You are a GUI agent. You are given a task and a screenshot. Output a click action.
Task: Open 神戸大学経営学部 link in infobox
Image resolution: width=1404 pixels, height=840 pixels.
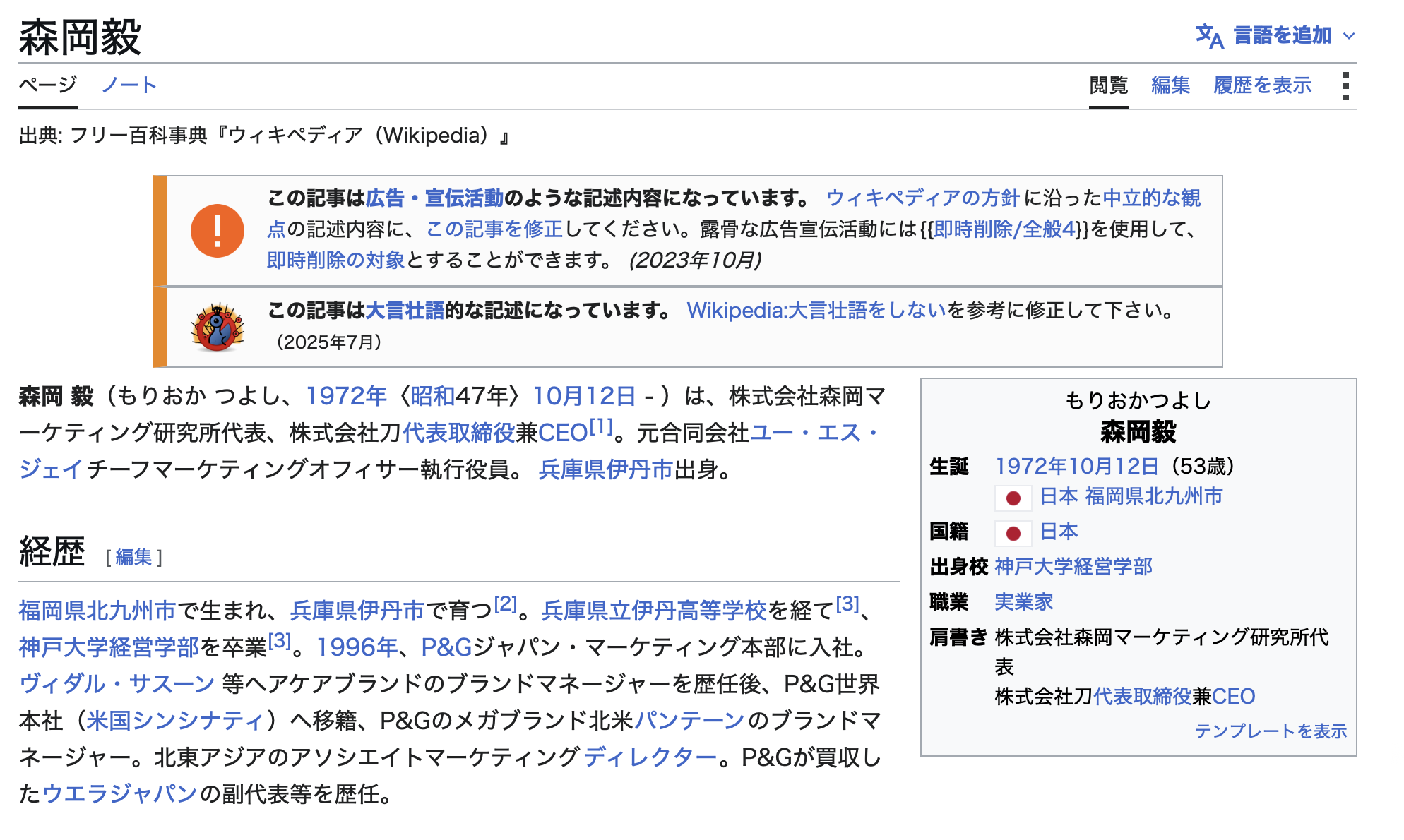pos(1073,567)
